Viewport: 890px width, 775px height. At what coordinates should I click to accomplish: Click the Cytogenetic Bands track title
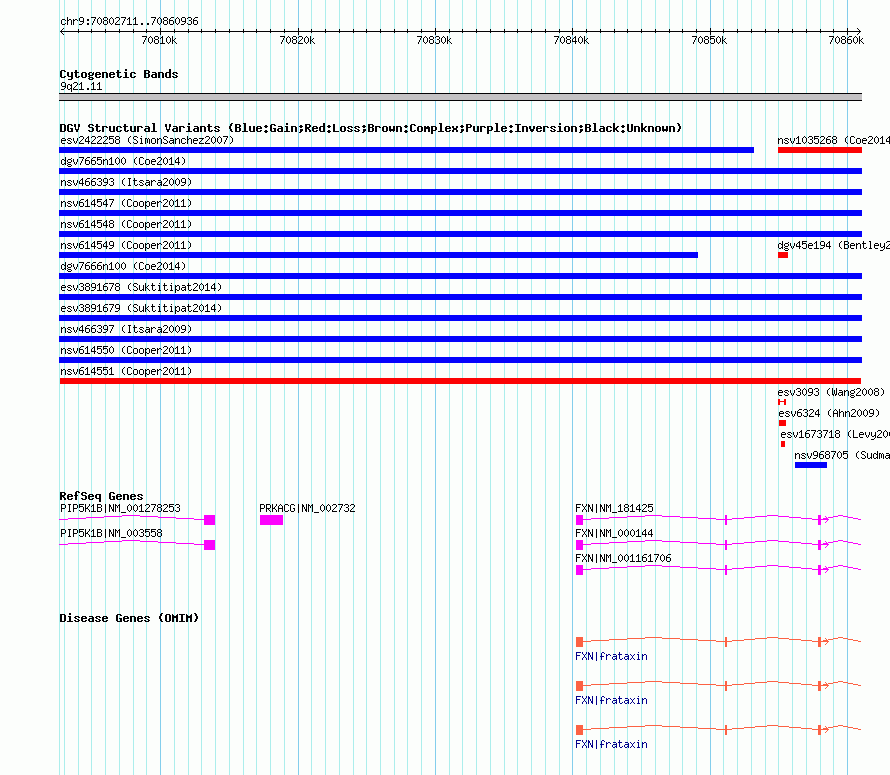pyautogui.click(x=119, y=74)
